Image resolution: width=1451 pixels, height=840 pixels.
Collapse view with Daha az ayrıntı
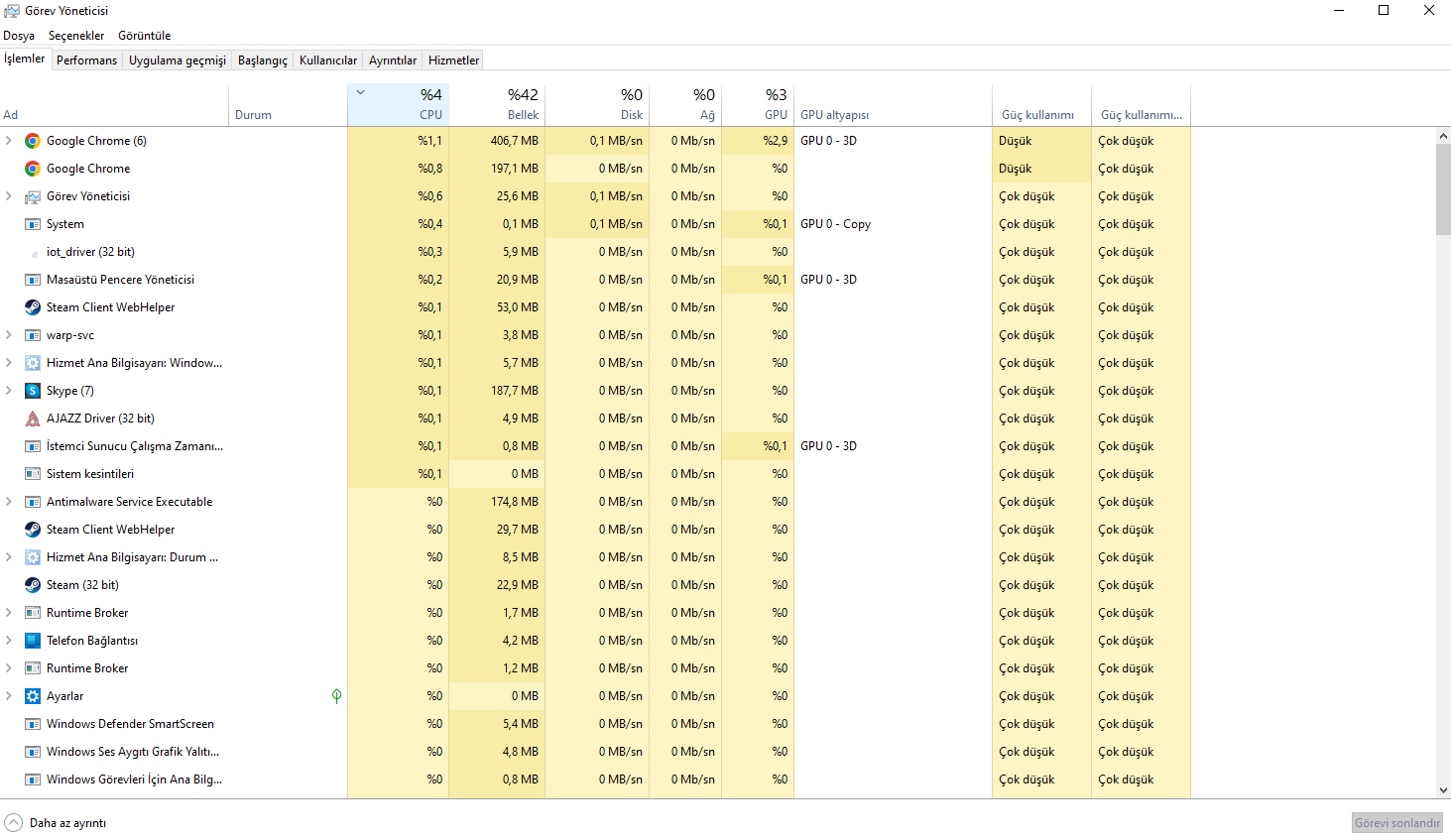pos(66,823)
